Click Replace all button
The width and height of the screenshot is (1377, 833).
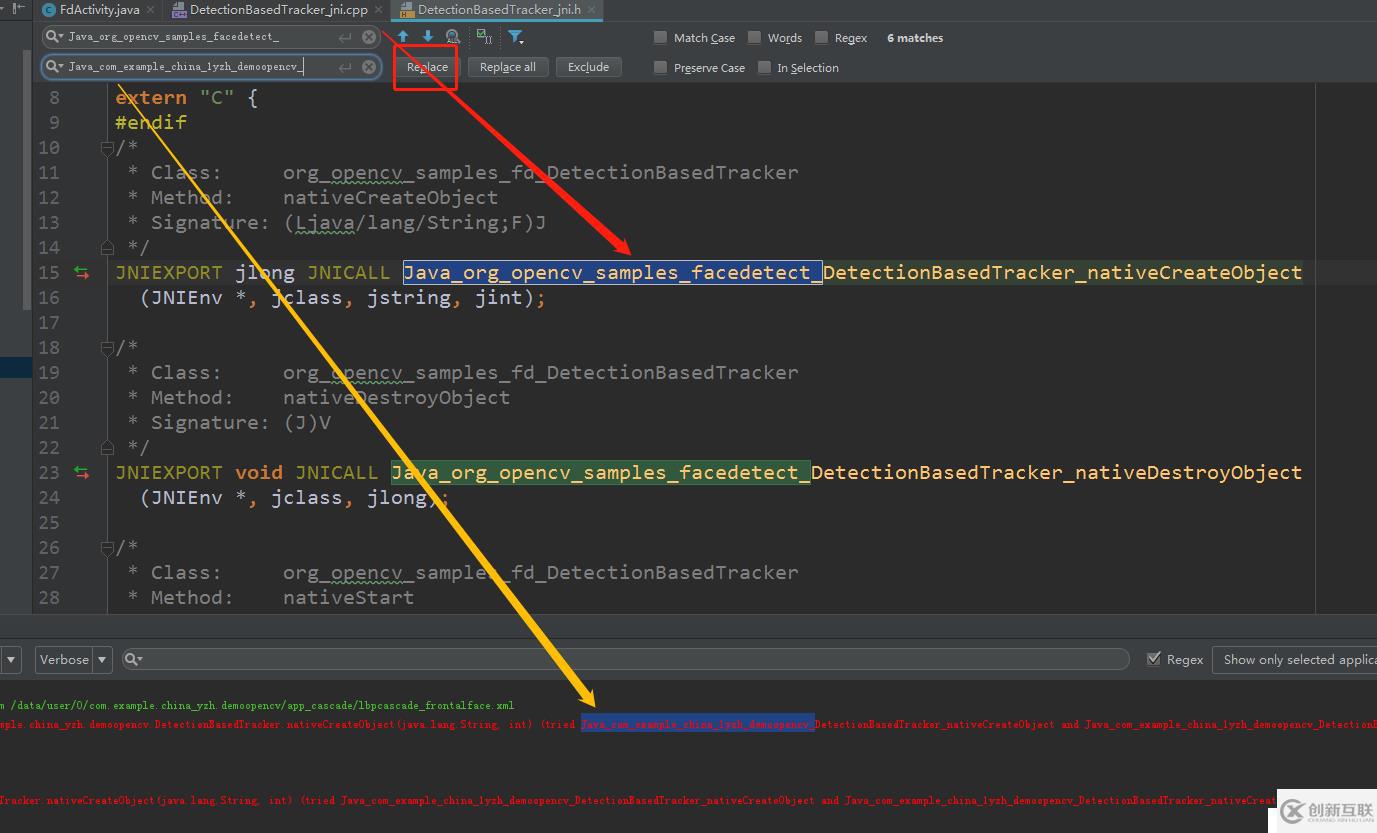(508, 67)
